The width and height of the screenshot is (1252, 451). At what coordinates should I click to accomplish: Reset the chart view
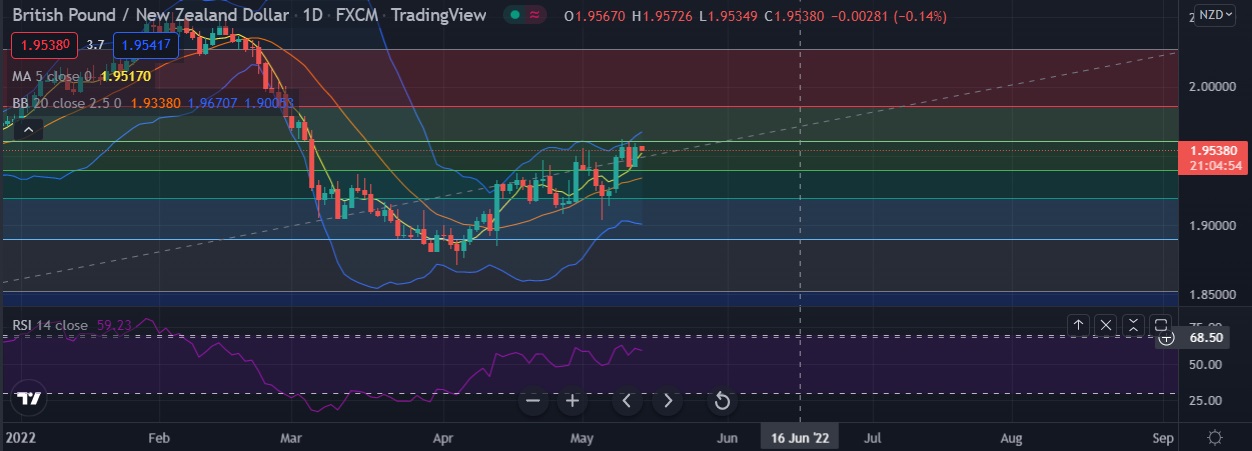(x=721, y=402)
